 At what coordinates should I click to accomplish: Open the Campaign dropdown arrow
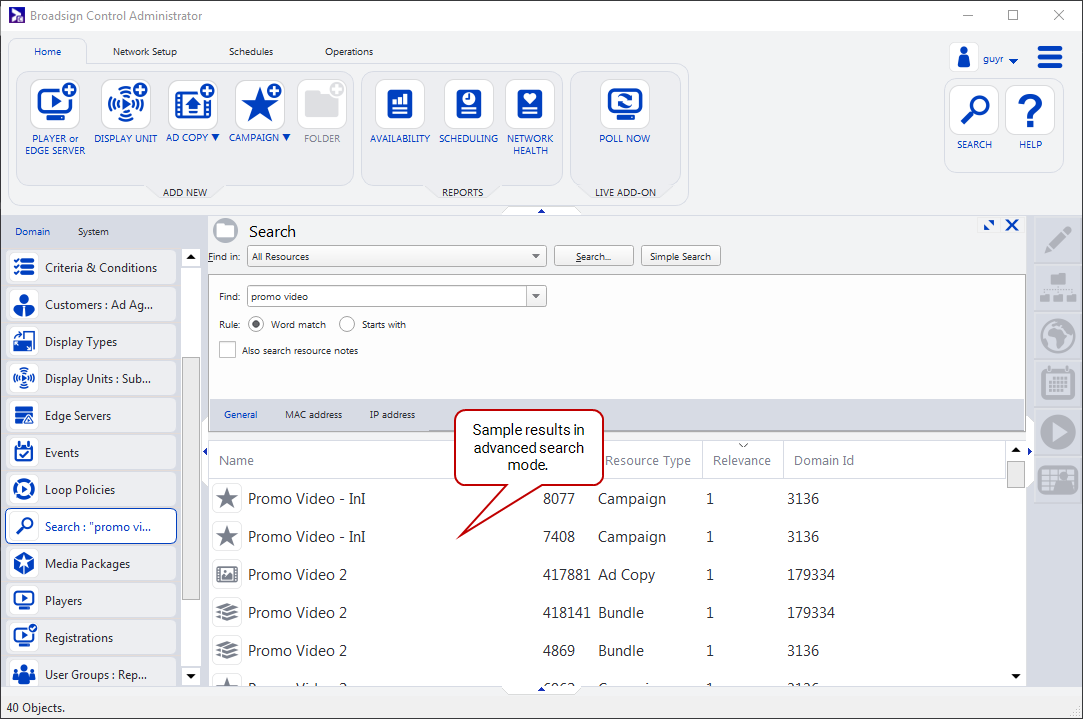pos(287,137)
